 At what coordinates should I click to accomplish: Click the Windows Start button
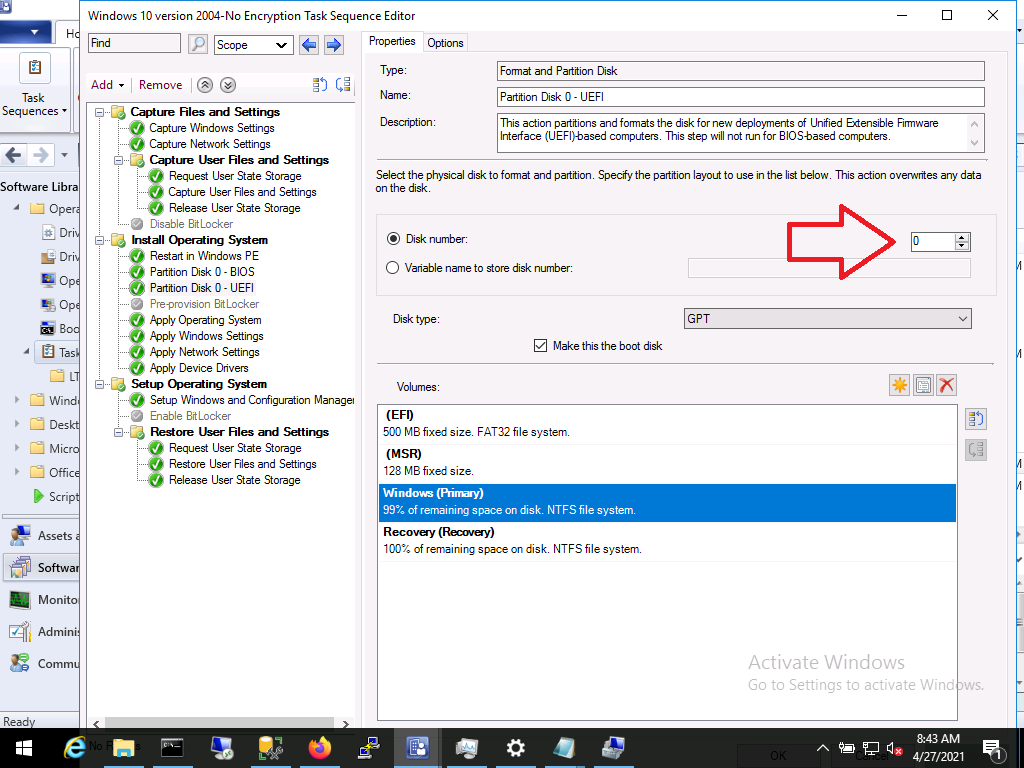click(x=24, y=748)
